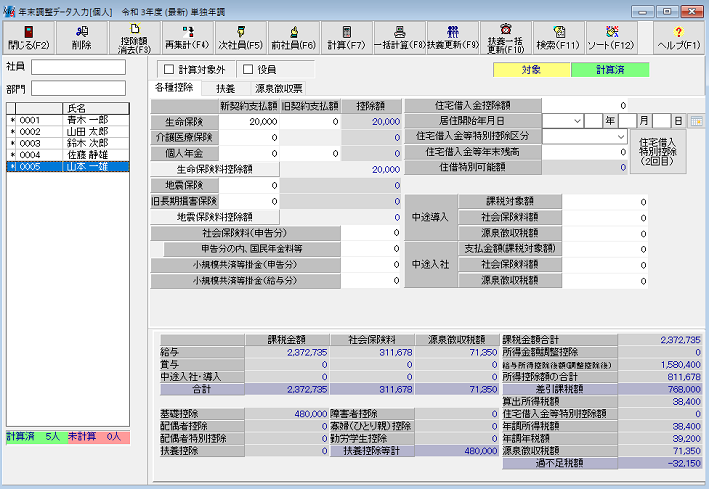The height and width of the screenshot is (489, 709).
Task: Click the 閉じる(F2) toolbar icon
Action: [x=26, y=38]
